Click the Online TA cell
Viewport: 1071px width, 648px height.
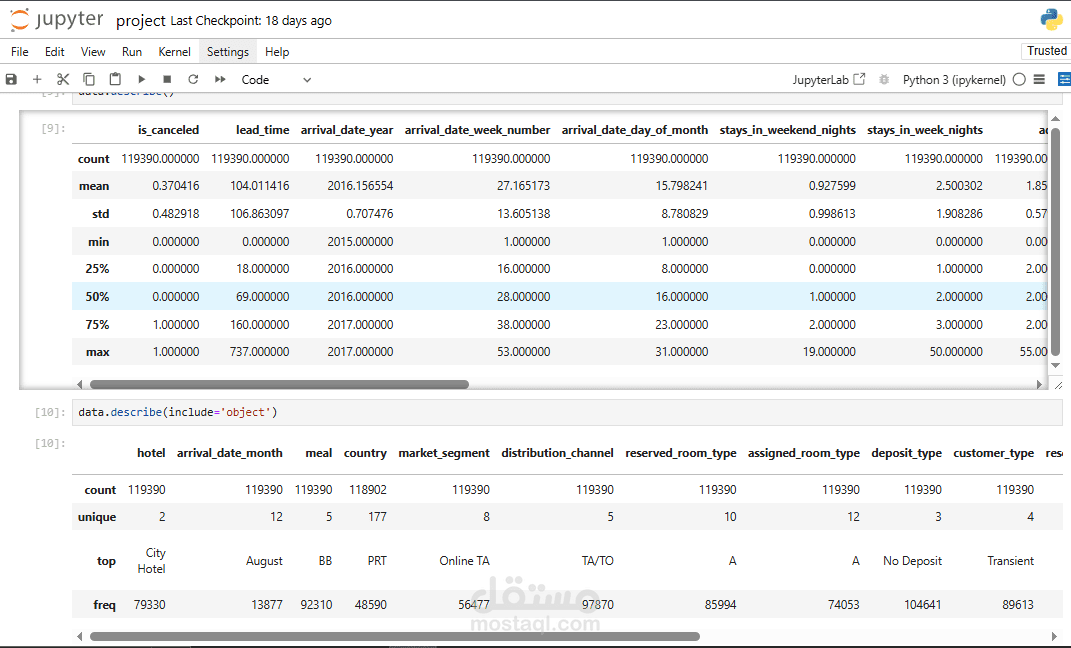464,561
